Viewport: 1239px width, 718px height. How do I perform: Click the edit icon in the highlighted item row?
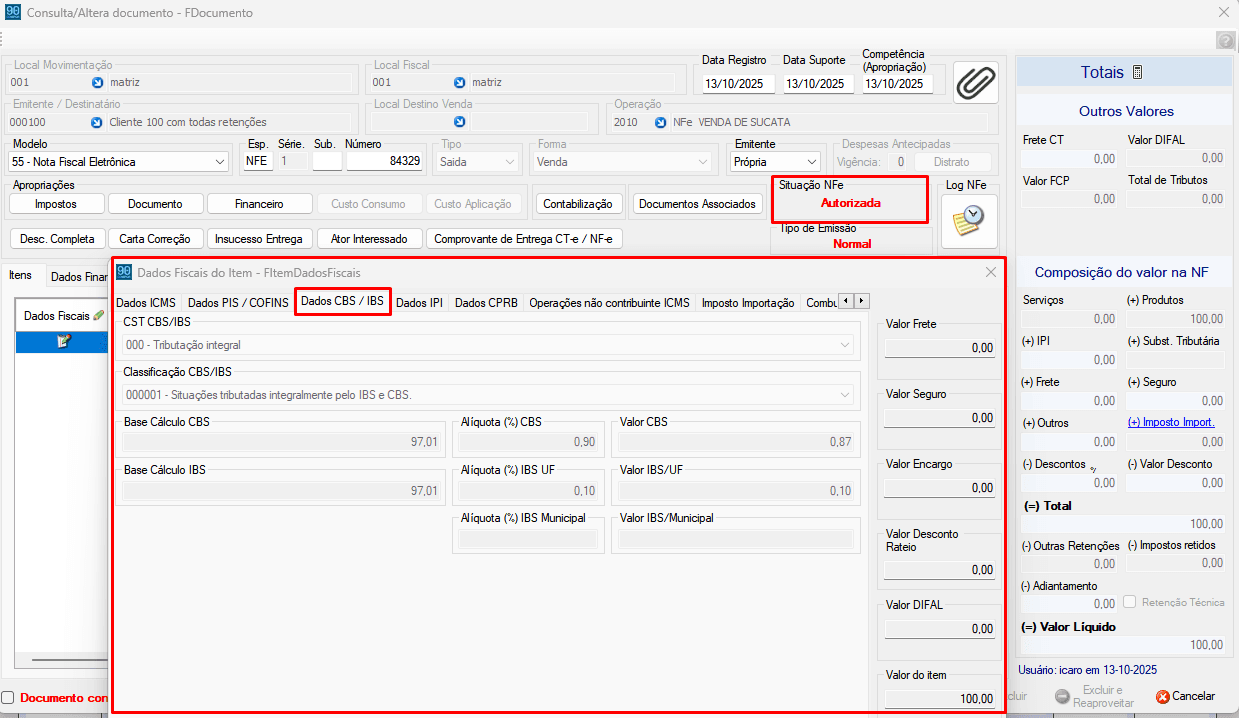click(x=64, y=341)
